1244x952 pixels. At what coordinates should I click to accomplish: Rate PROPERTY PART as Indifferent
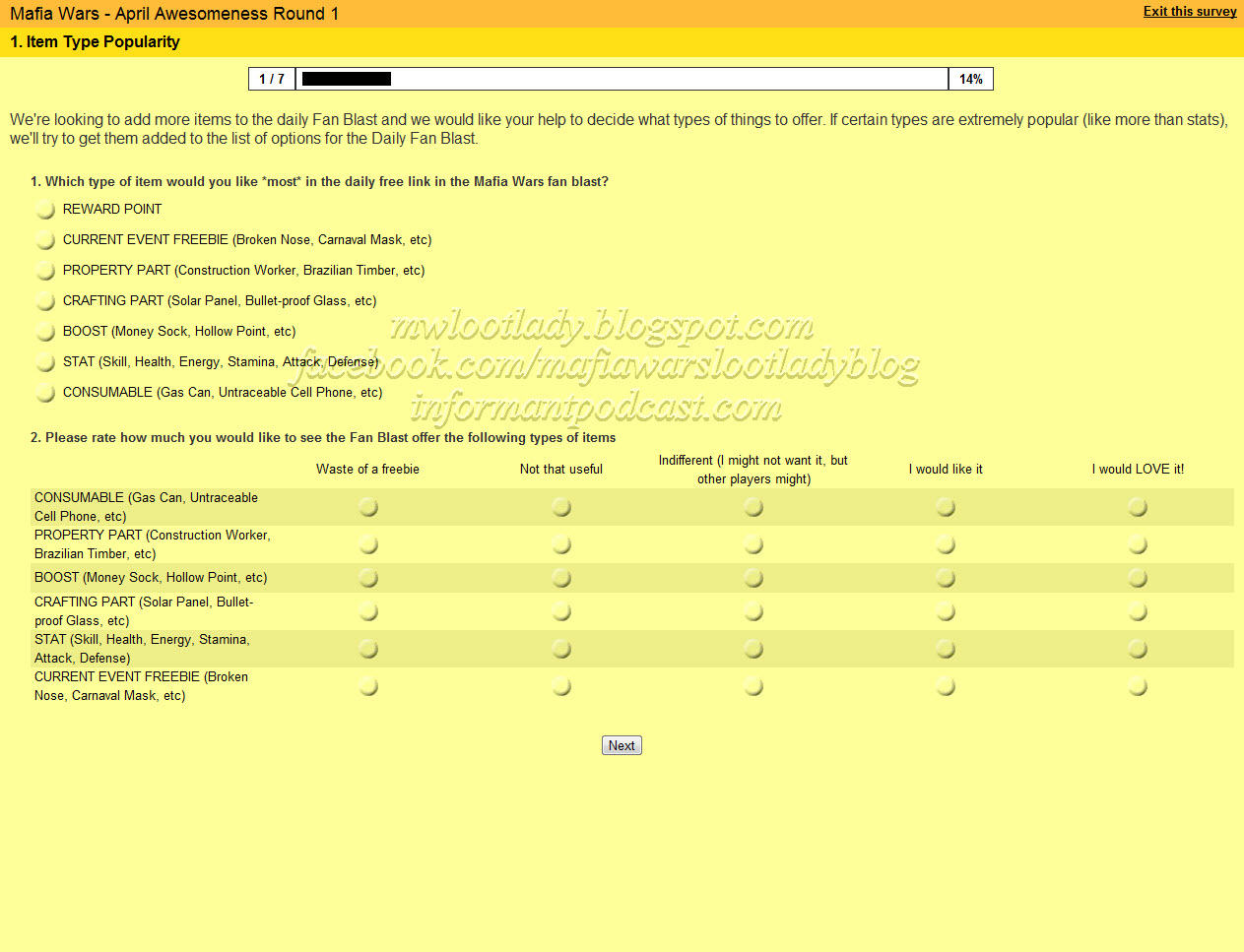[753, 544]
